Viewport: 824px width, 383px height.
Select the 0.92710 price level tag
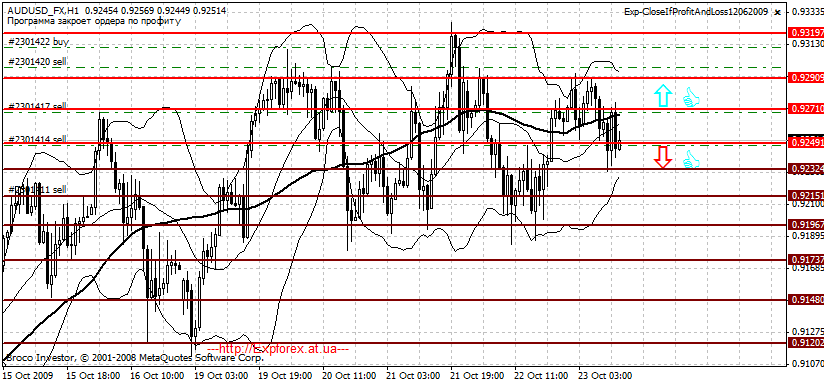(806, 109)
